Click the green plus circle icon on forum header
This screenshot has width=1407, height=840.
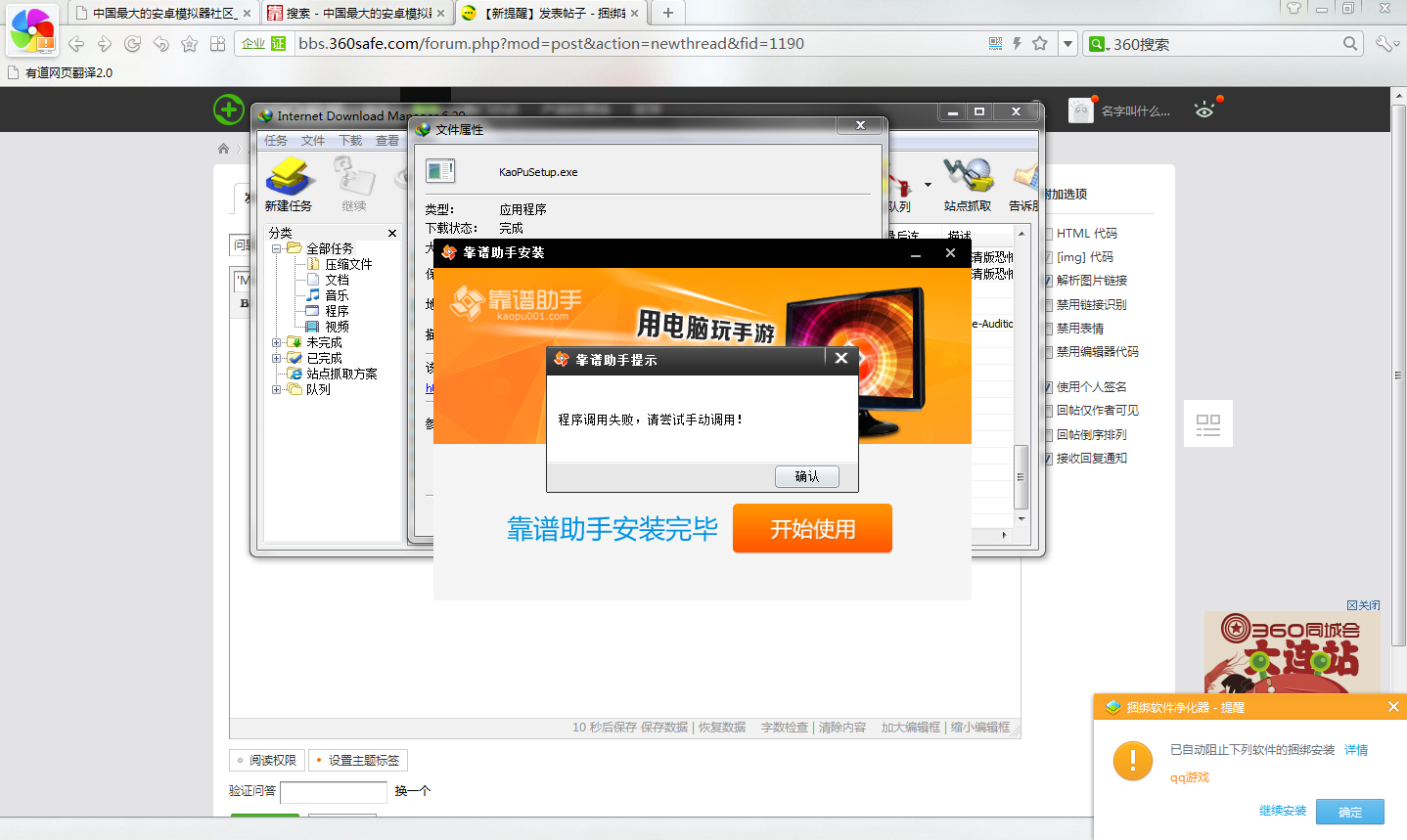229,110
